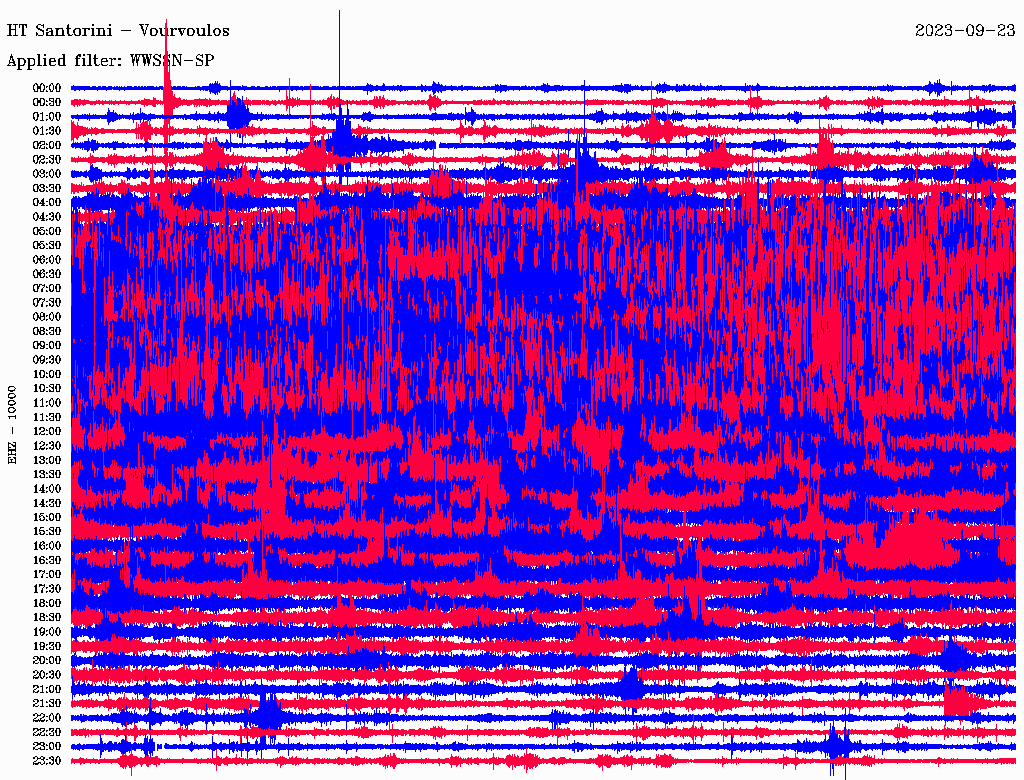Image resolution: width=1024 pixels, height=780 pixels.
Task: Select the 04:30 time label
Action: pos(46,217)
